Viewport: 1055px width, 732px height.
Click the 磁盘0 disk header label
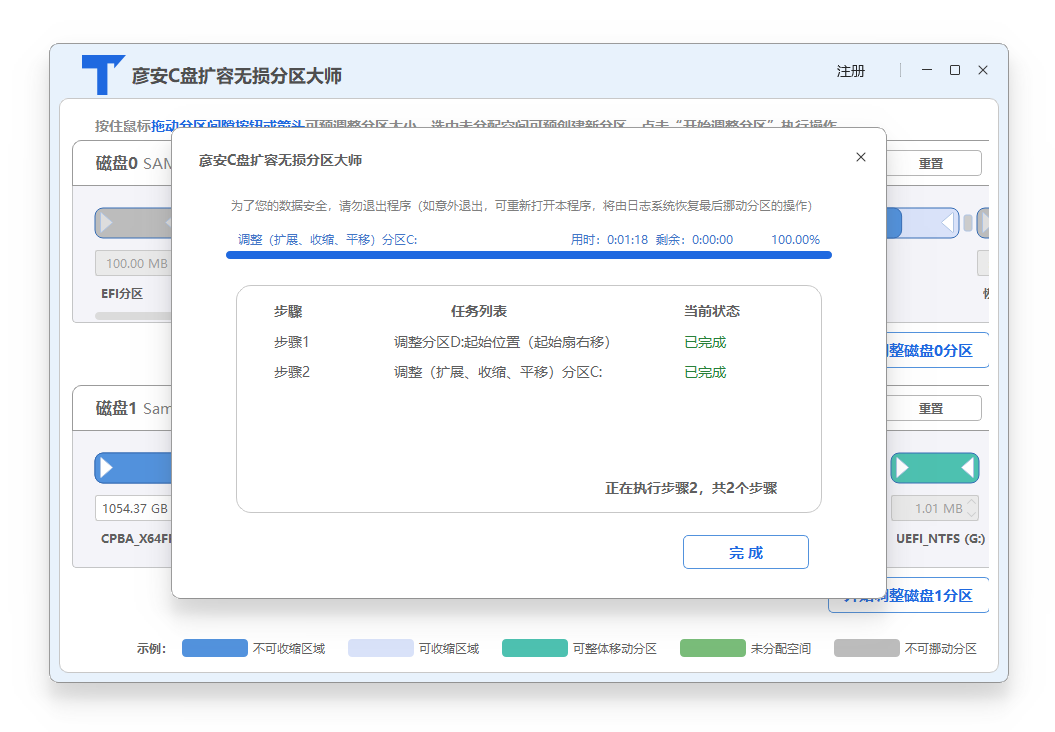tap(116, 163)
